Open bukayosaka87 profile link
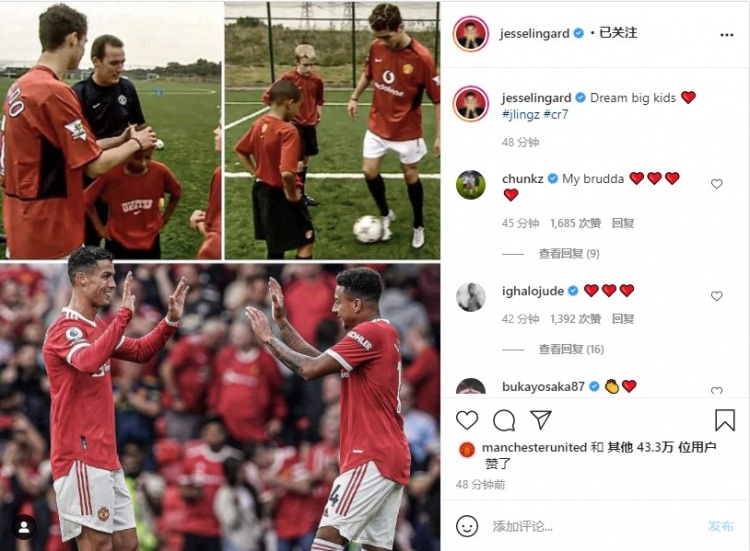 tap(543, 386)
